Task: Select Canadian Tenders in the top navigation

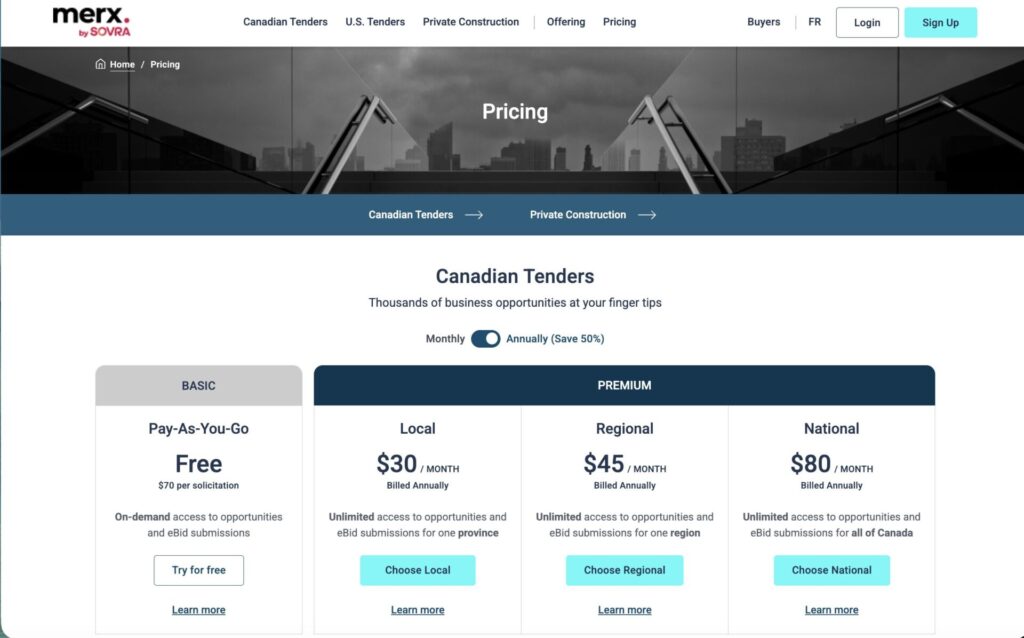Action: (285, 21)
